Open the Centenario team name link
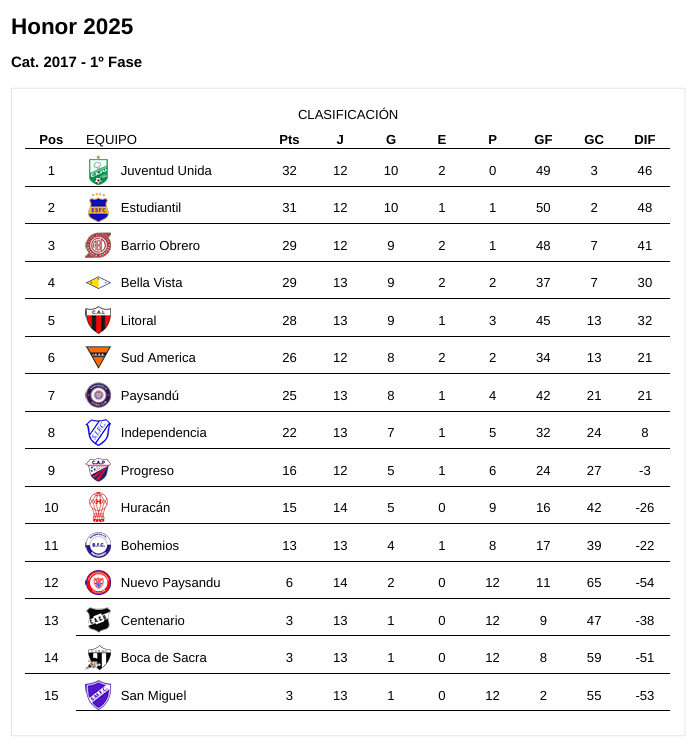Screen dimensions: 694x748 point(152,620)
